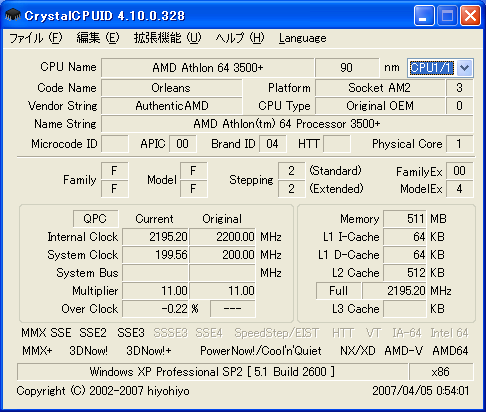
Task: Click the empty L3 Cache field
Action: pyautogui.click(x=405, y=309)
